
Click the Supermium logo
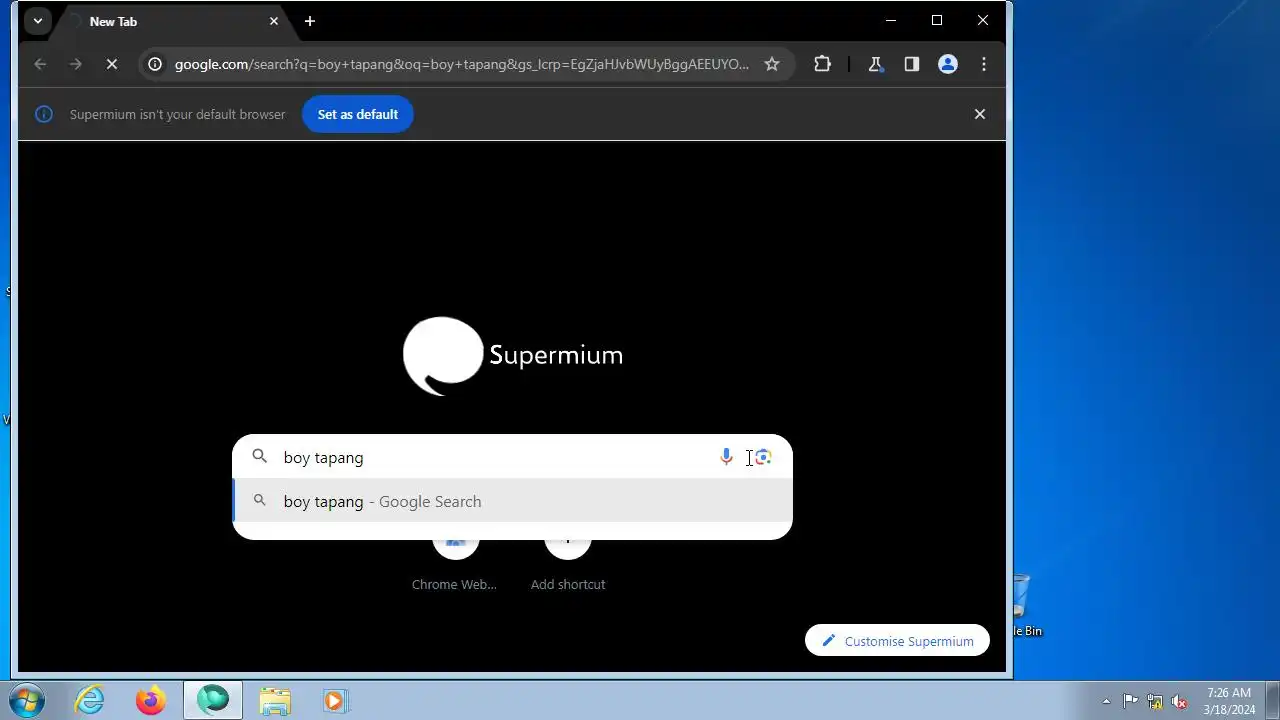click(x=512, y=356)
